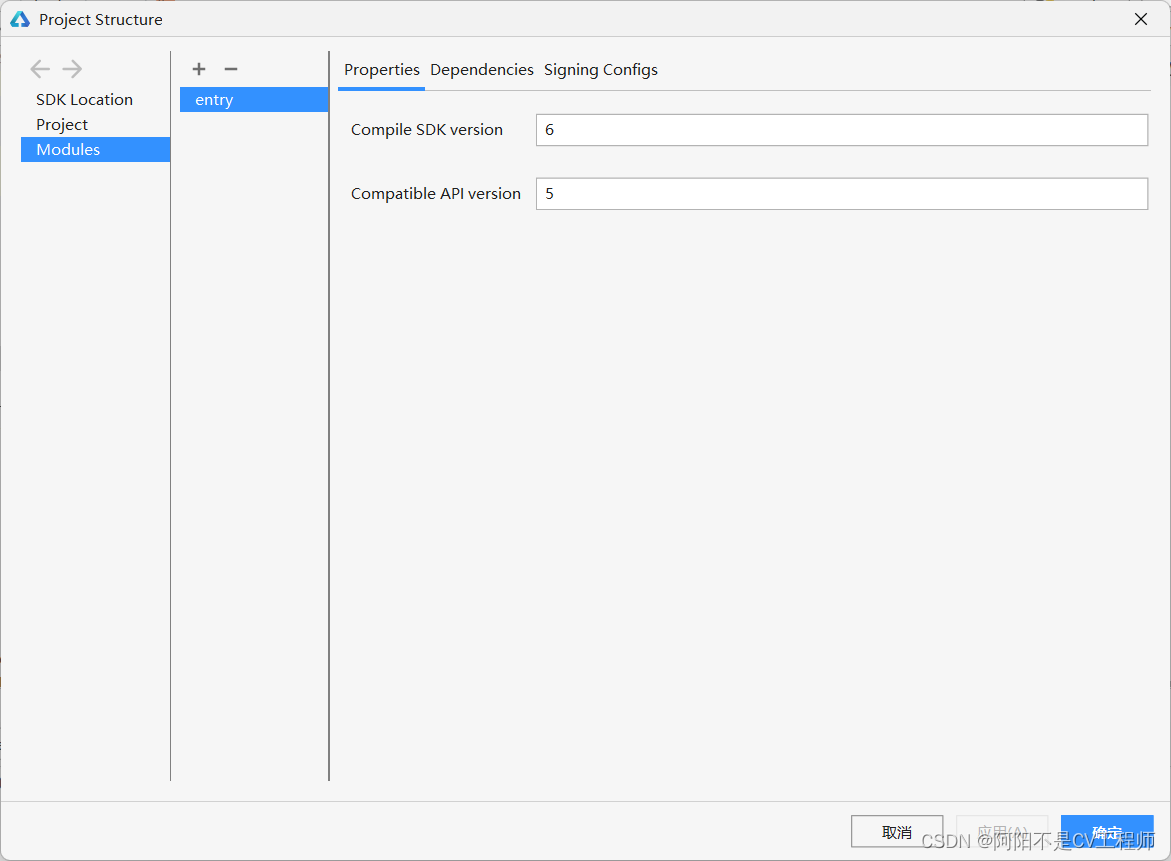
Task: Remove the module with minus icon
Action: (x=231, y=69)
